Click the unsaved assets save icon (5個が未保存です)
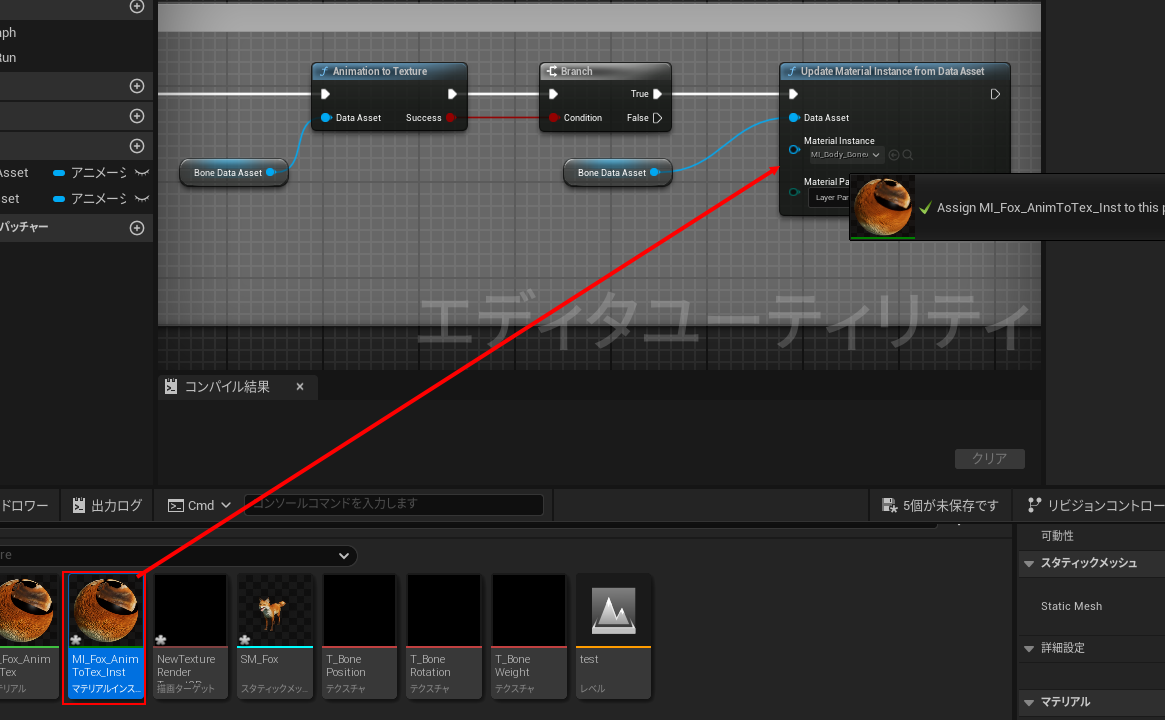The image size is (1165, 720). (889, 506)
